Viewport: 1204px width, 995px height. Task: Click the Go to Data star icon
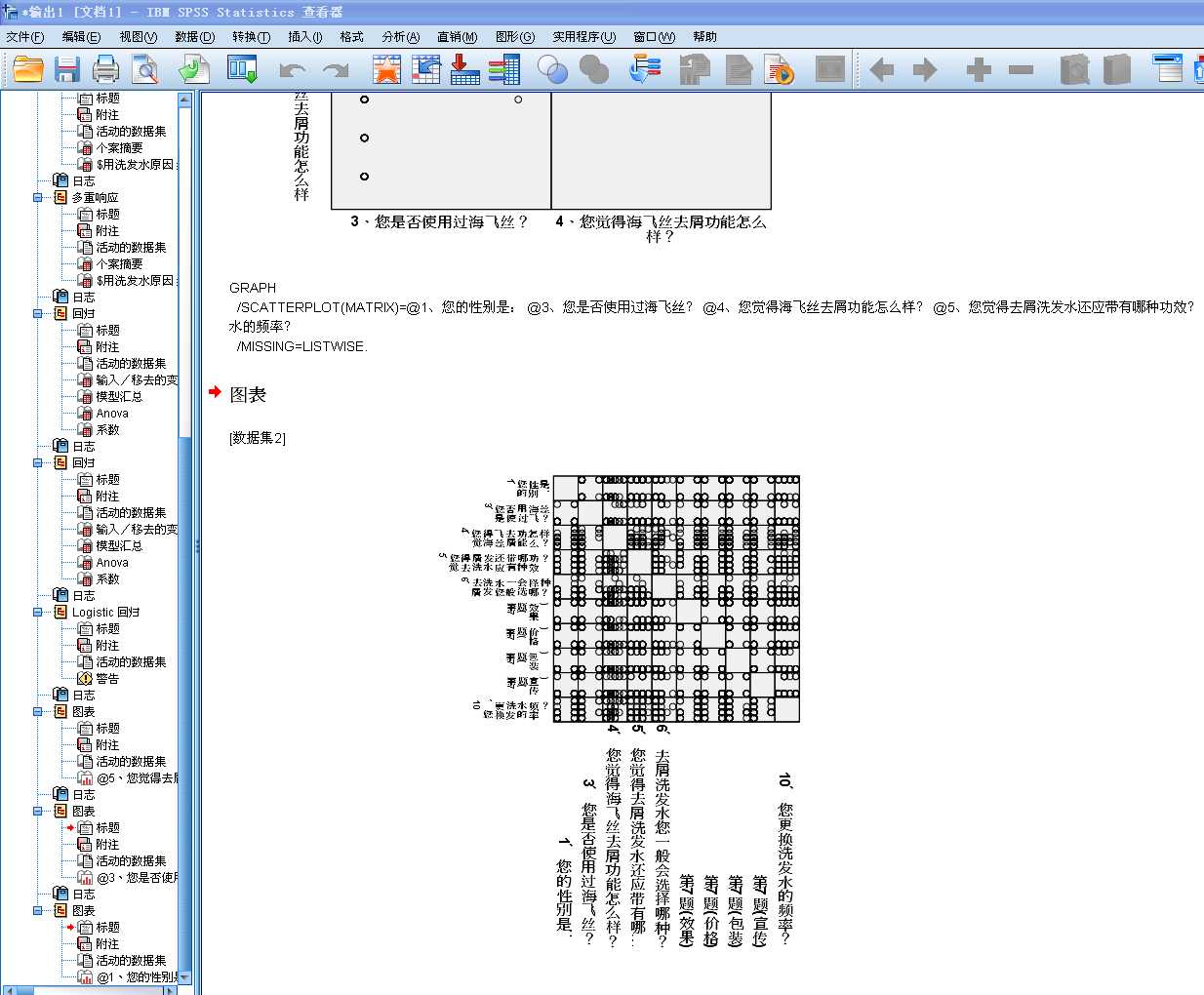(x=386, y=69)
